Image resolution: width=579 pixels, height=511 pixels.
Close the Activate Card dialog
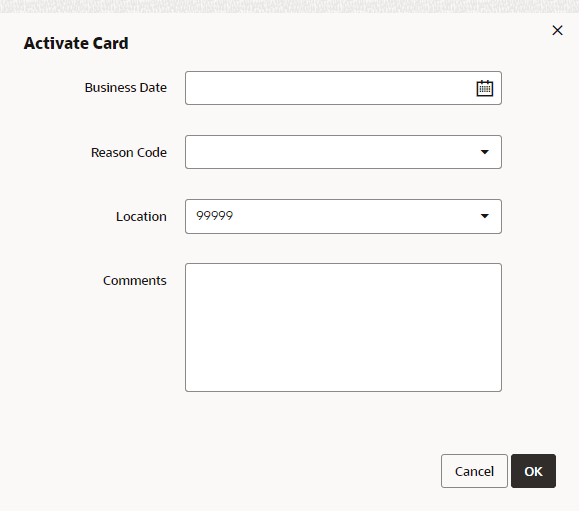pyautogui.click(x=557, y=30)
